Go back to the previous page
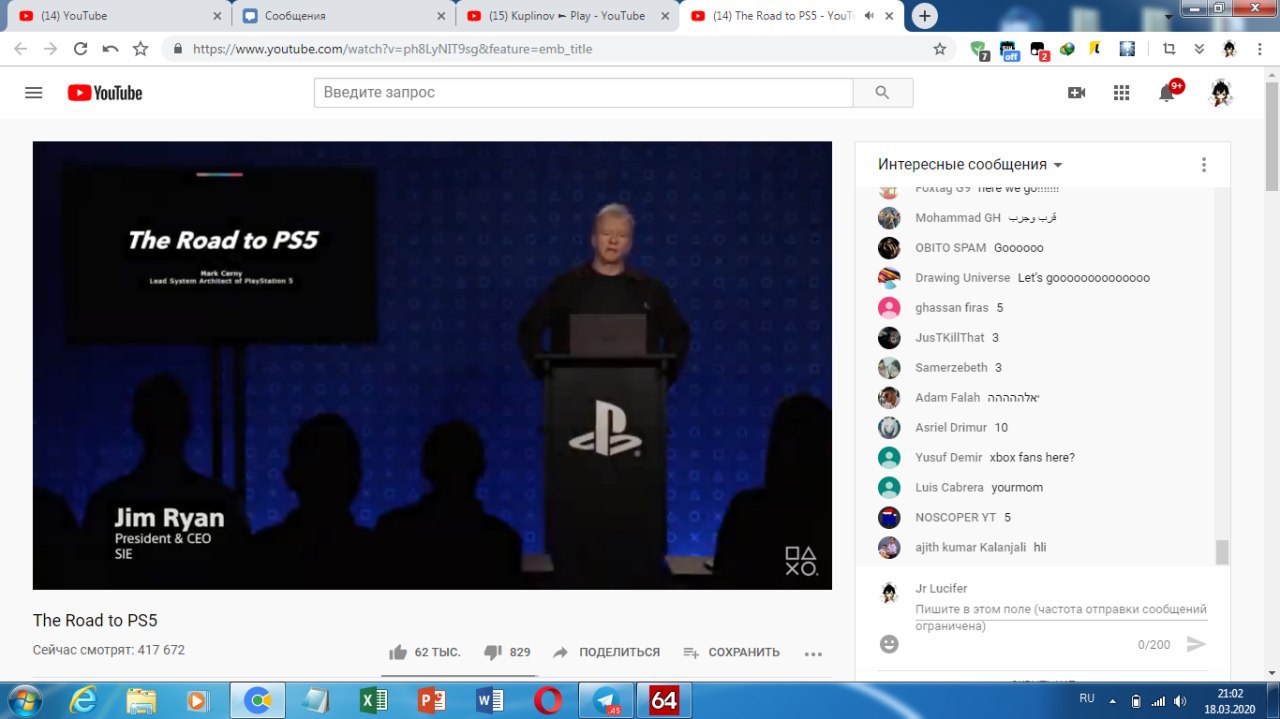 pyautogui.click(x=20, y=48)
